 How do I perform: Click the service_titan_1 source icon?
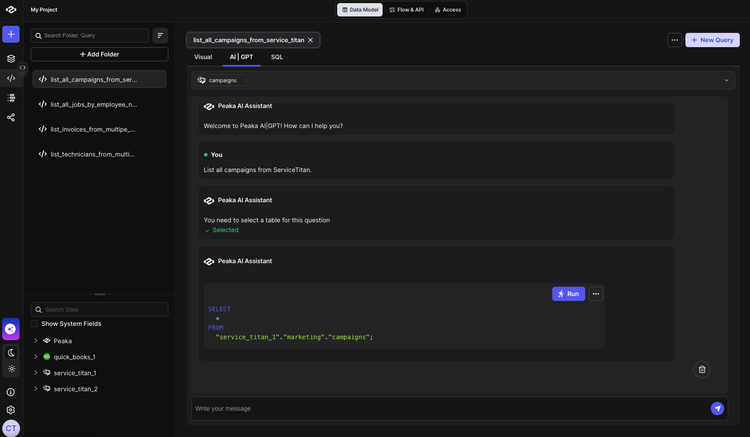pyautogui.click(x=46, y=372)
